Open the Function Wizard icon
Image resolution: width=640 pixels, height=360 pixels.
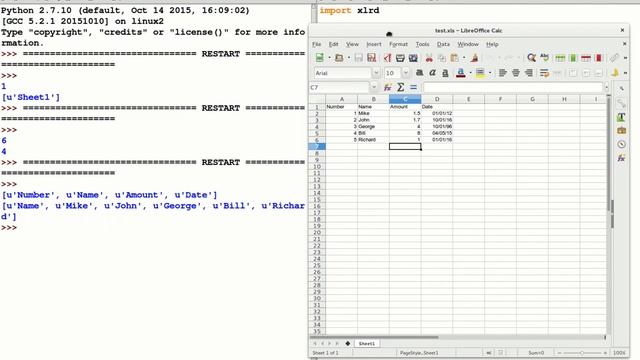387,87
